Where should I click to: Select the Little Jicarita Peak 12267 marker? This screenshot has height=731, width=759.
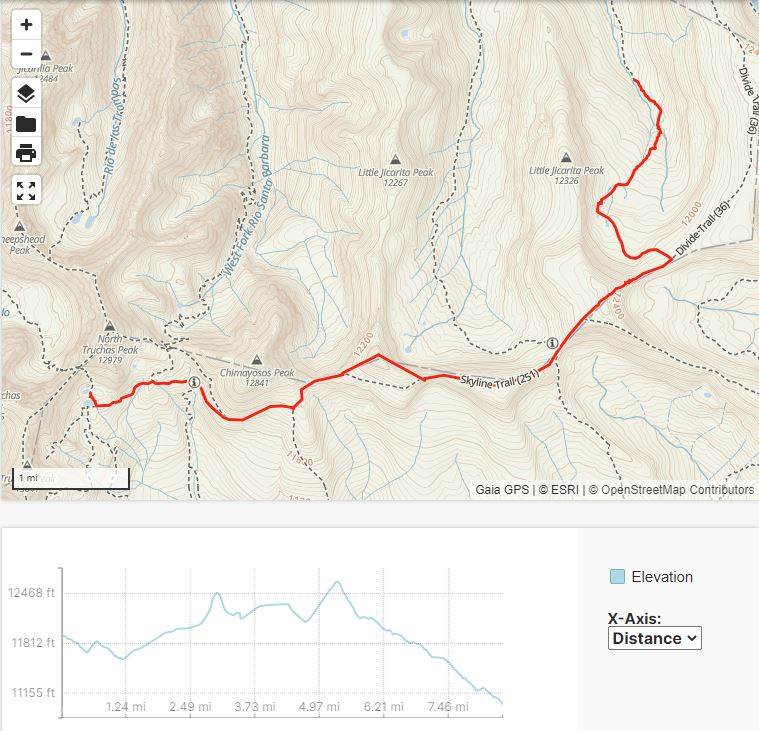(395, 159)
